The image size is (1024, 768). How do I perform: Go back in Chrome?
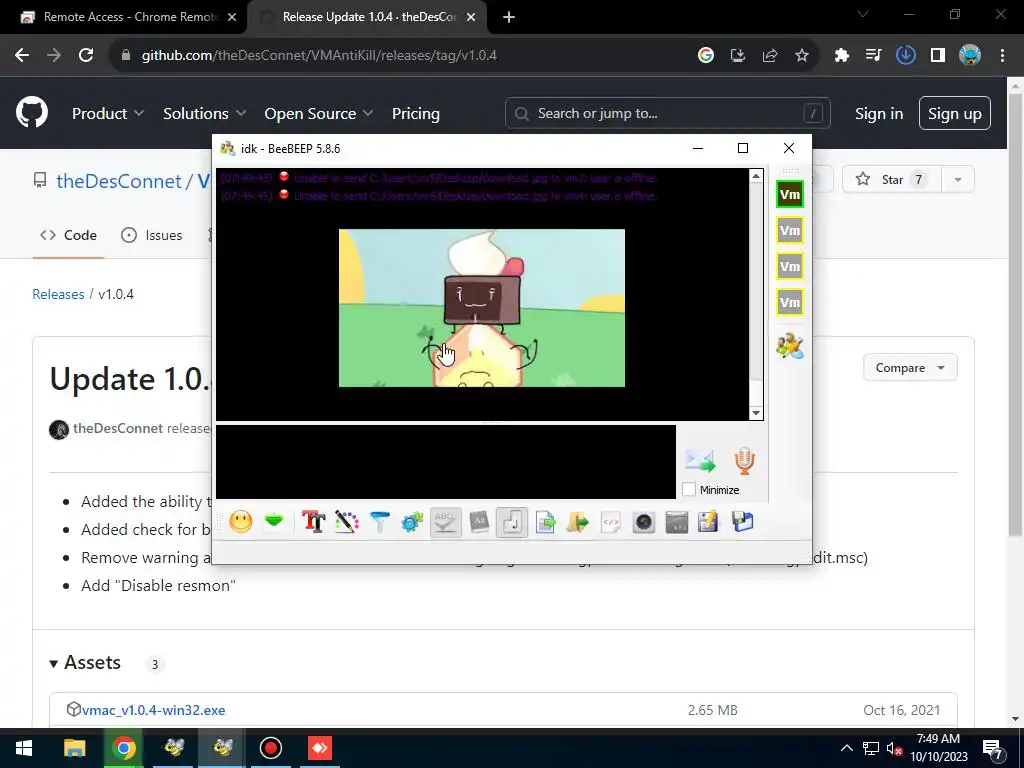[x=22, y=56]
